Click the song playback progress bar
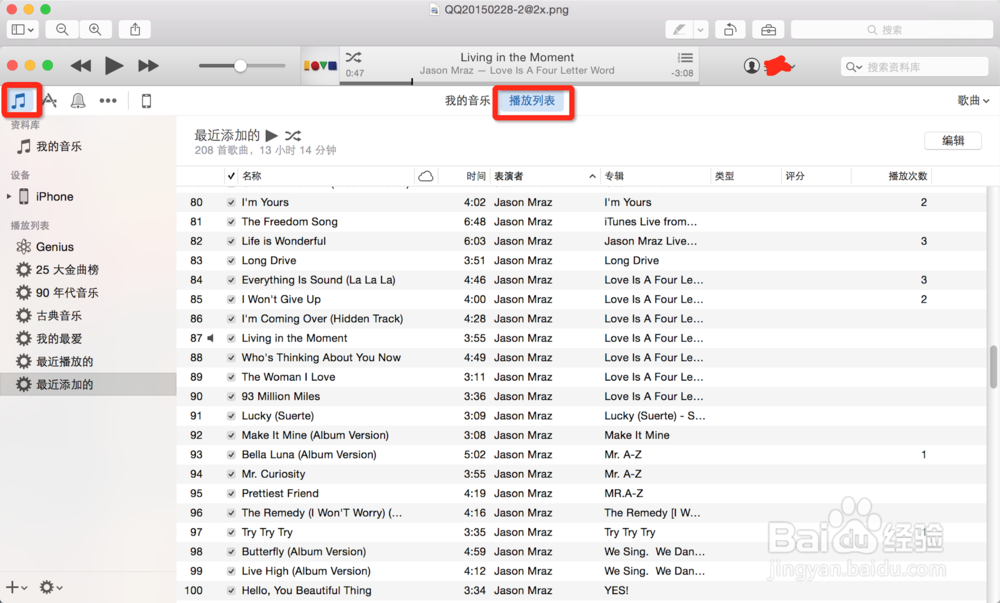The image size is (1000, 603). click(x=519, y=82)
